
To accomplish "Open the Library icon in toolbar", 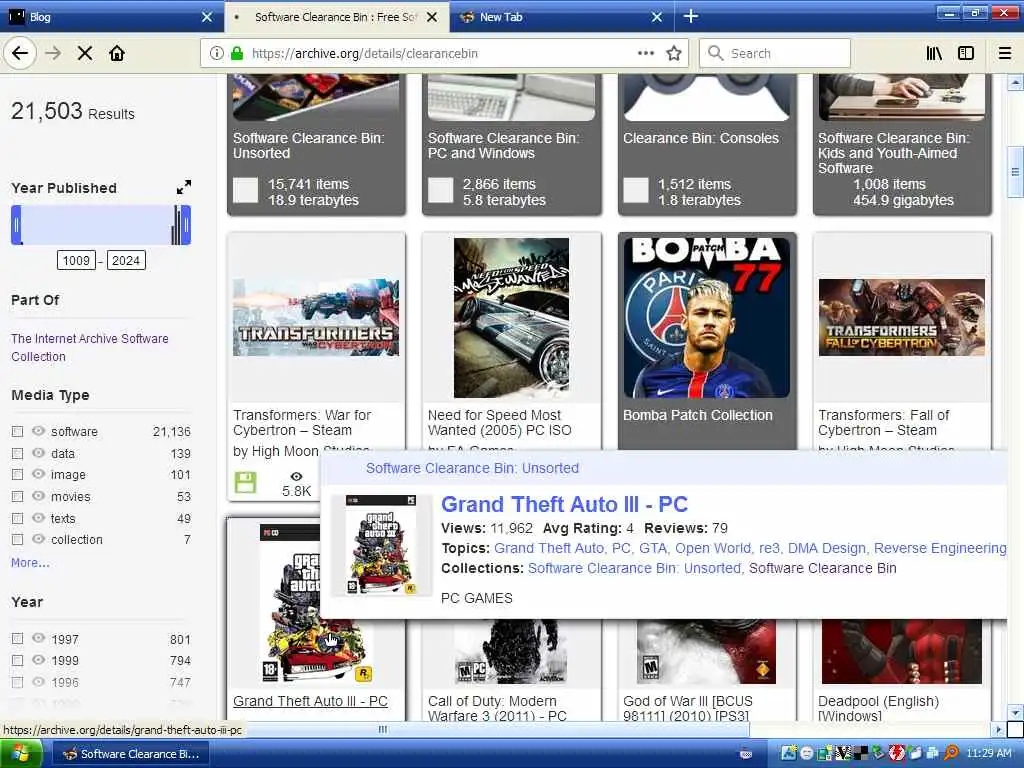I will click(934, 54).
